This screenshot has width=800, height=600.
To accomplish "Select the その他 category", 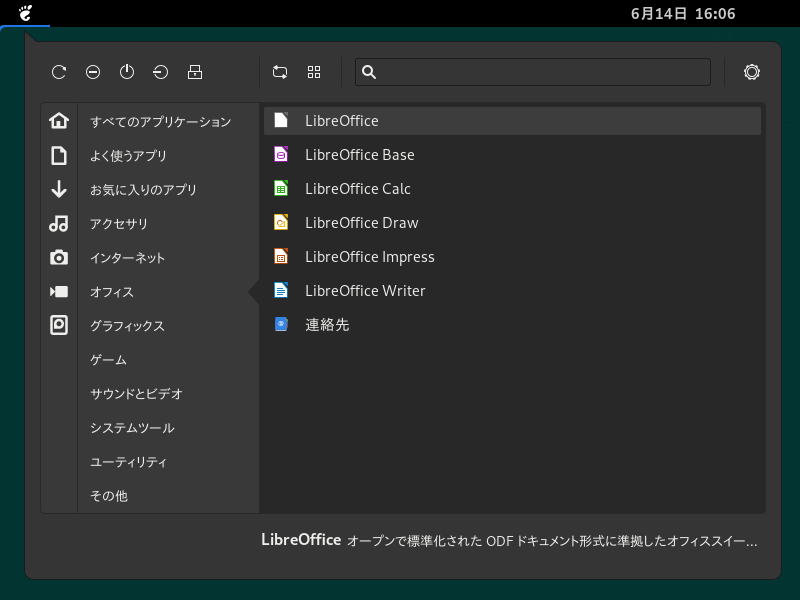I will pos(109,496).
